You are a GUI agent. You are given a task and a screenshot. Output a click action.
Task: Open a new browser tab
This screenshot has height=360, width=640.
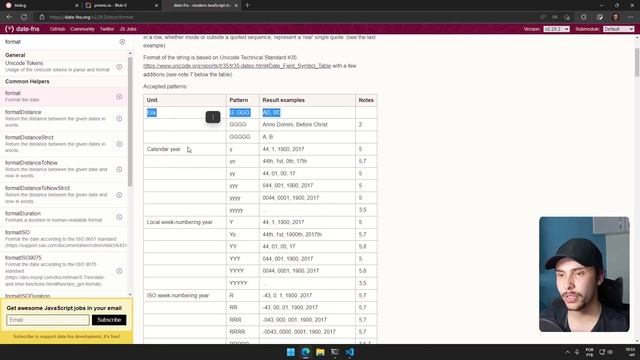pos(247,5)
